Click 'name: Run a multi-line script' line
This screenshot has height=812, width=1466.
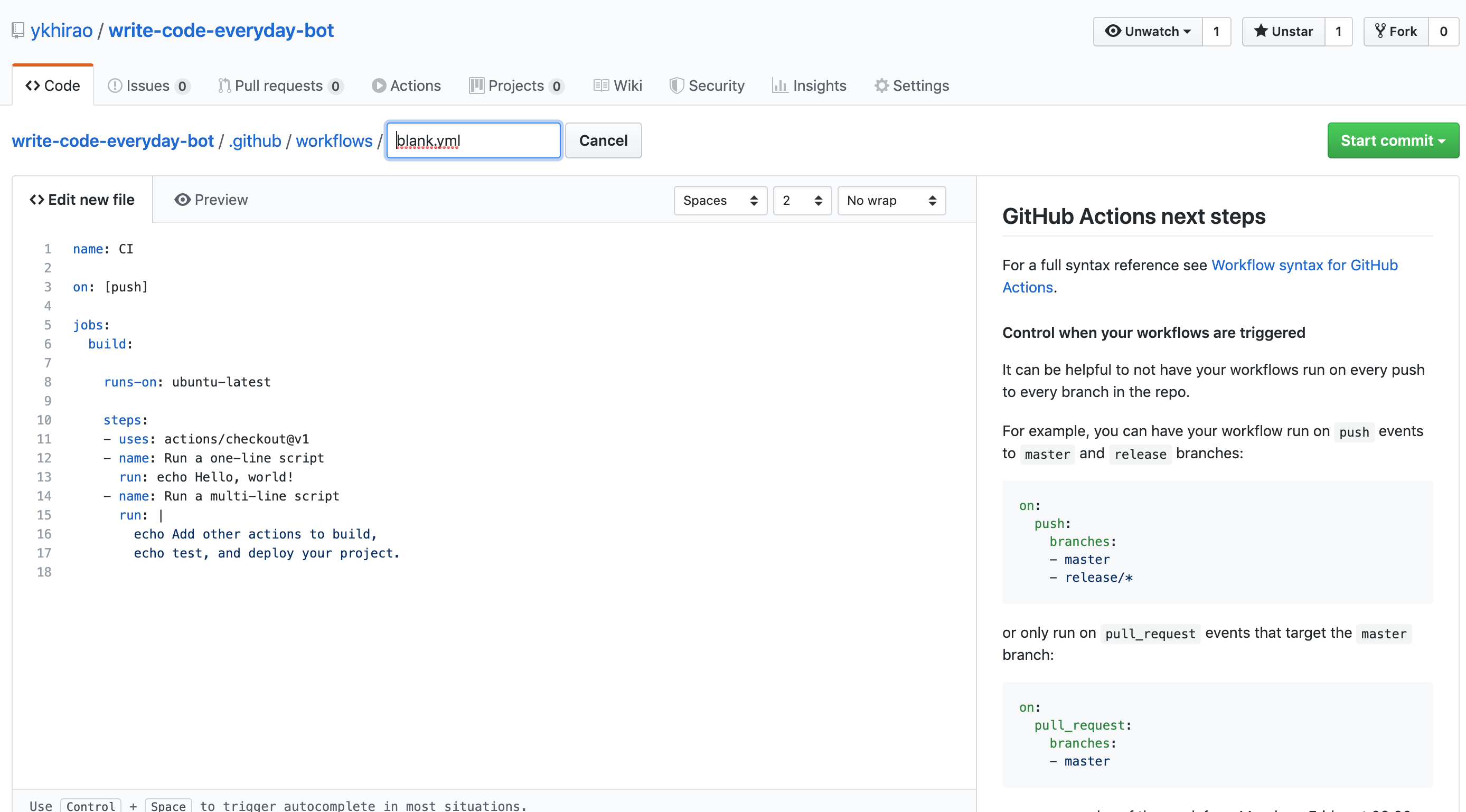[x=221, y=496]
